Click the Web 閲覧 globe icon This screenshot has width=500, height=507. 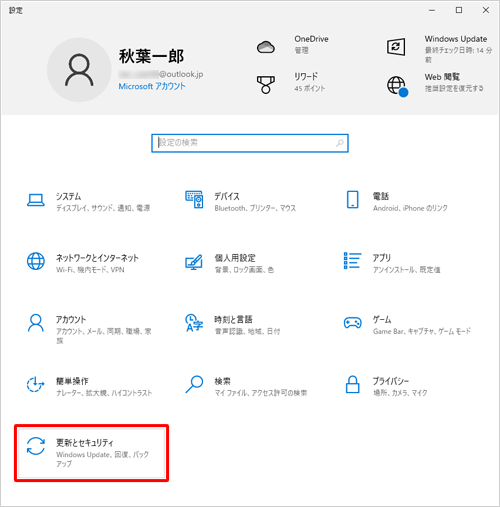tap(397, 86)
